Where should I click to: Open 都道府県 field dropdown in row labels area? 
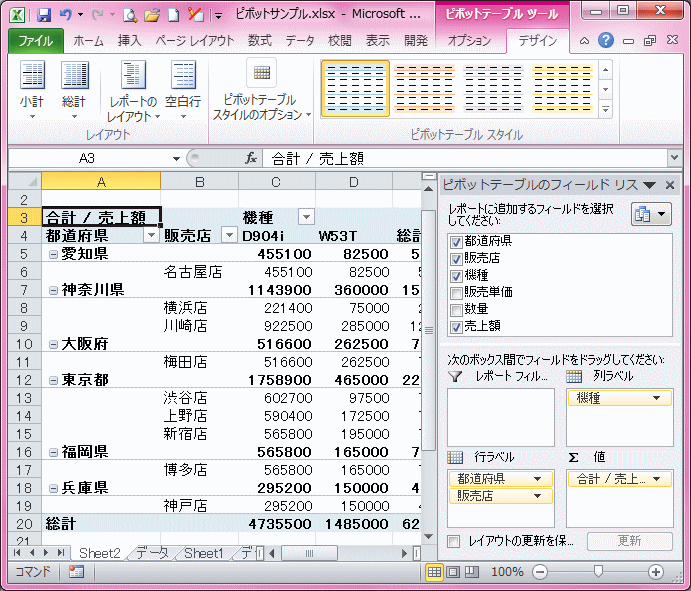point(537,479)
